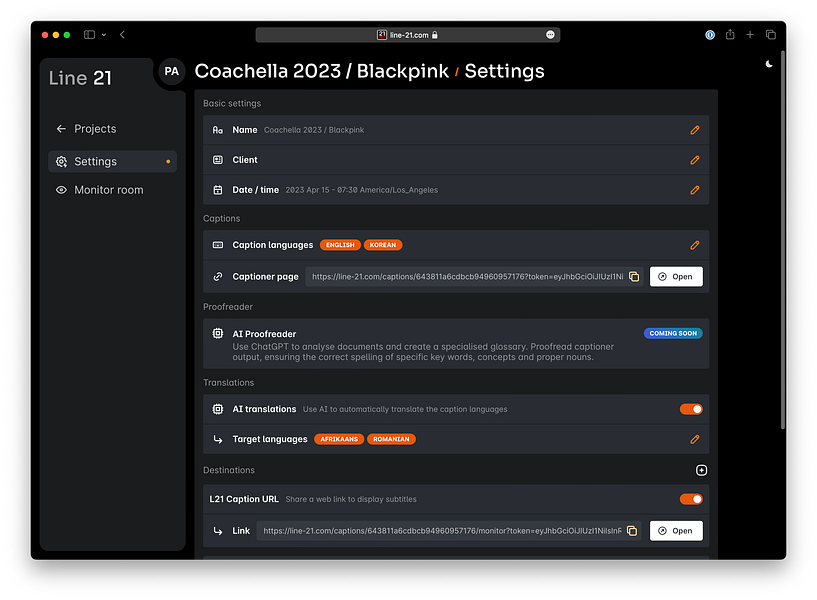The image size is (817, 600).
Task: Open the L21 Caption URL link
Action: [676, 531]
